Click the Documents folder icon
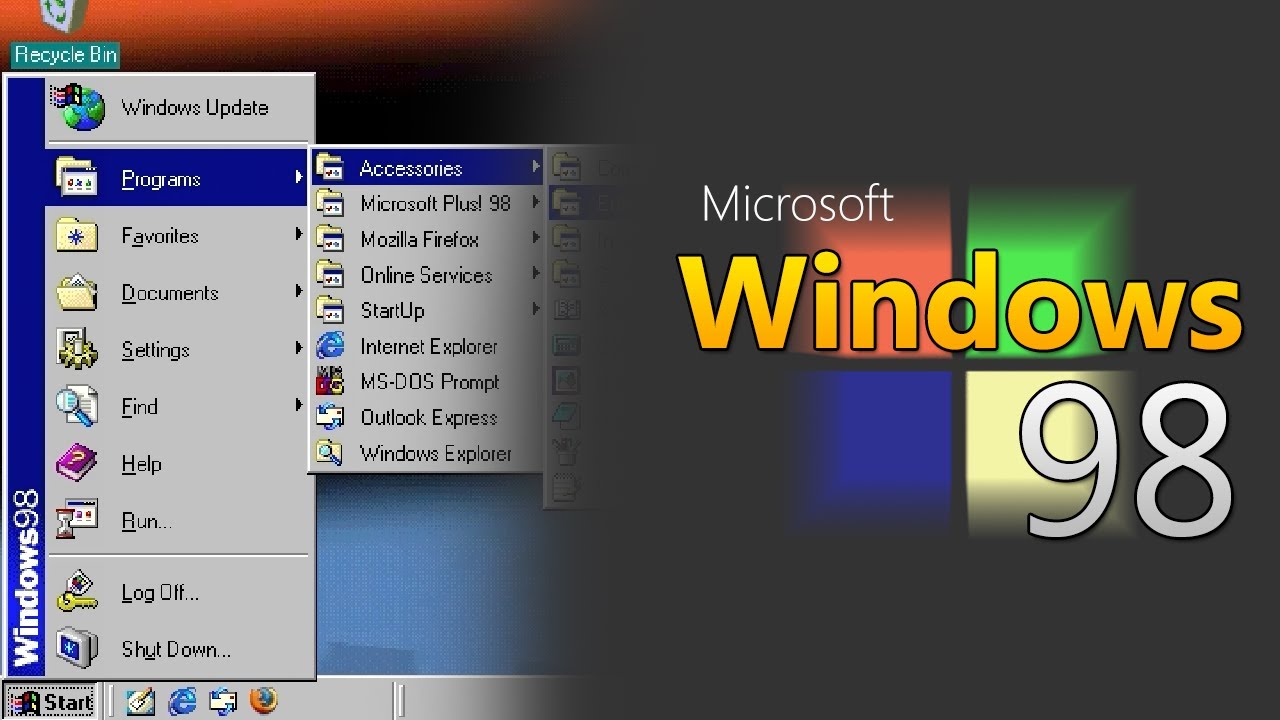 click(x=77, y=292)
